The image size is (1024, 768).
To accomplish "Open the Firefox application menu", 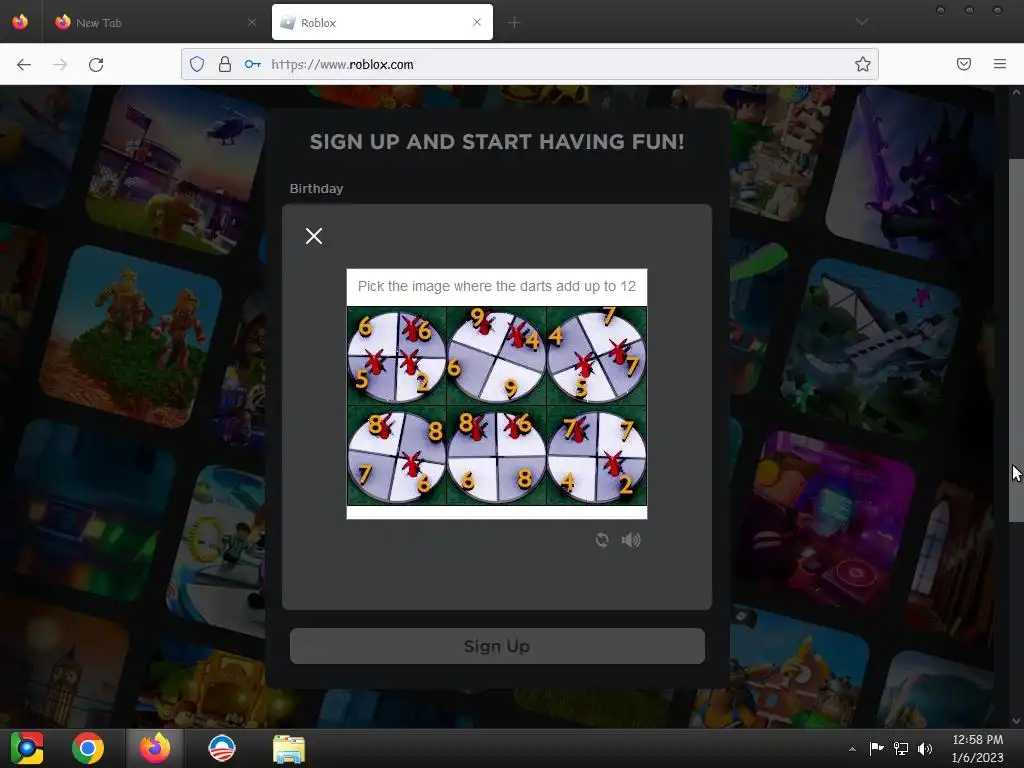I will (x=1000, y=64).
